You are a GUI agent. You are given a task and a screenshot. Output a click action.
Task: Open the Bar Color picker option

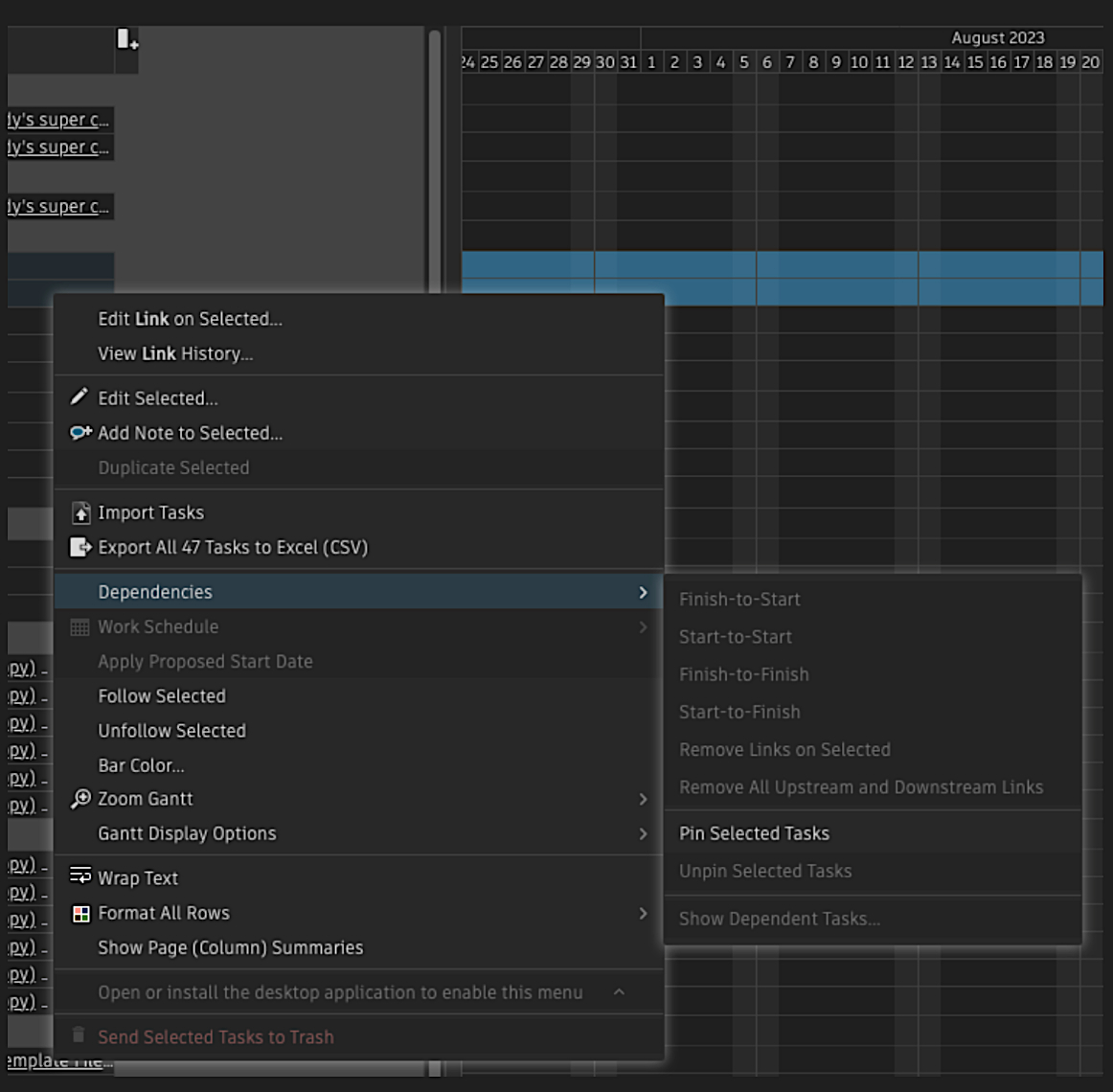141,764
